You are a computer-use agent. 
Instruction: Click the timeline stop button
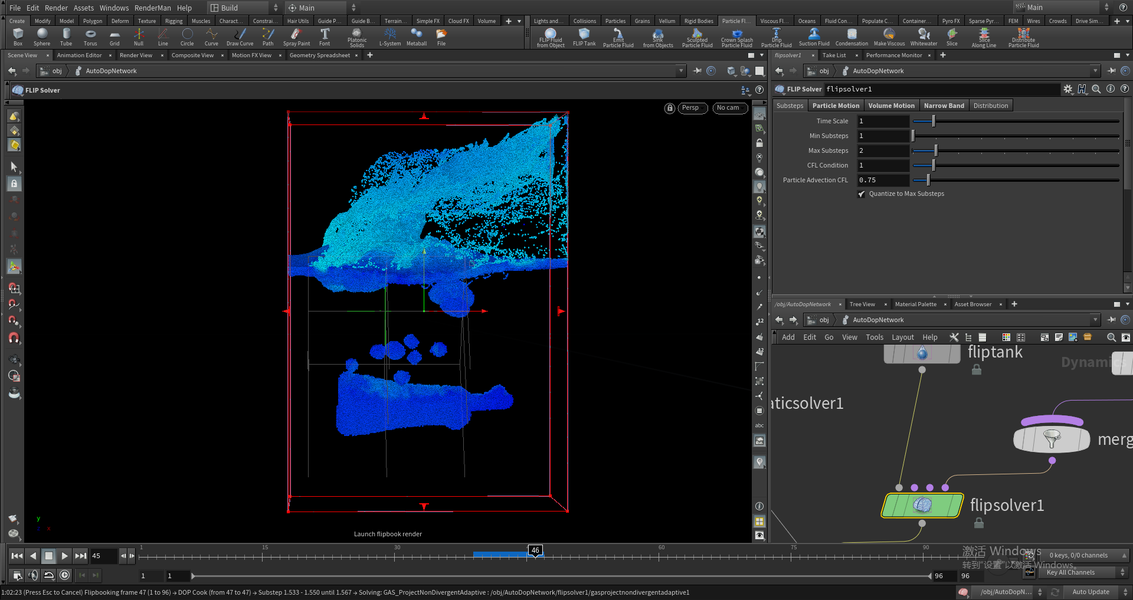[48, 556]
